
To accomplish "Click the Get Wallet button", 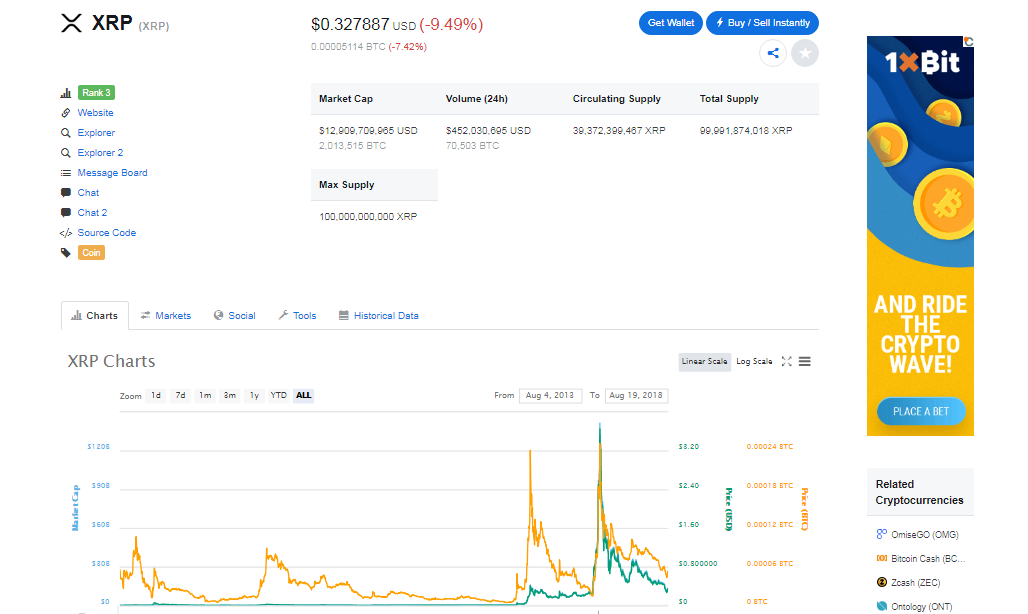I will point(671,23).
